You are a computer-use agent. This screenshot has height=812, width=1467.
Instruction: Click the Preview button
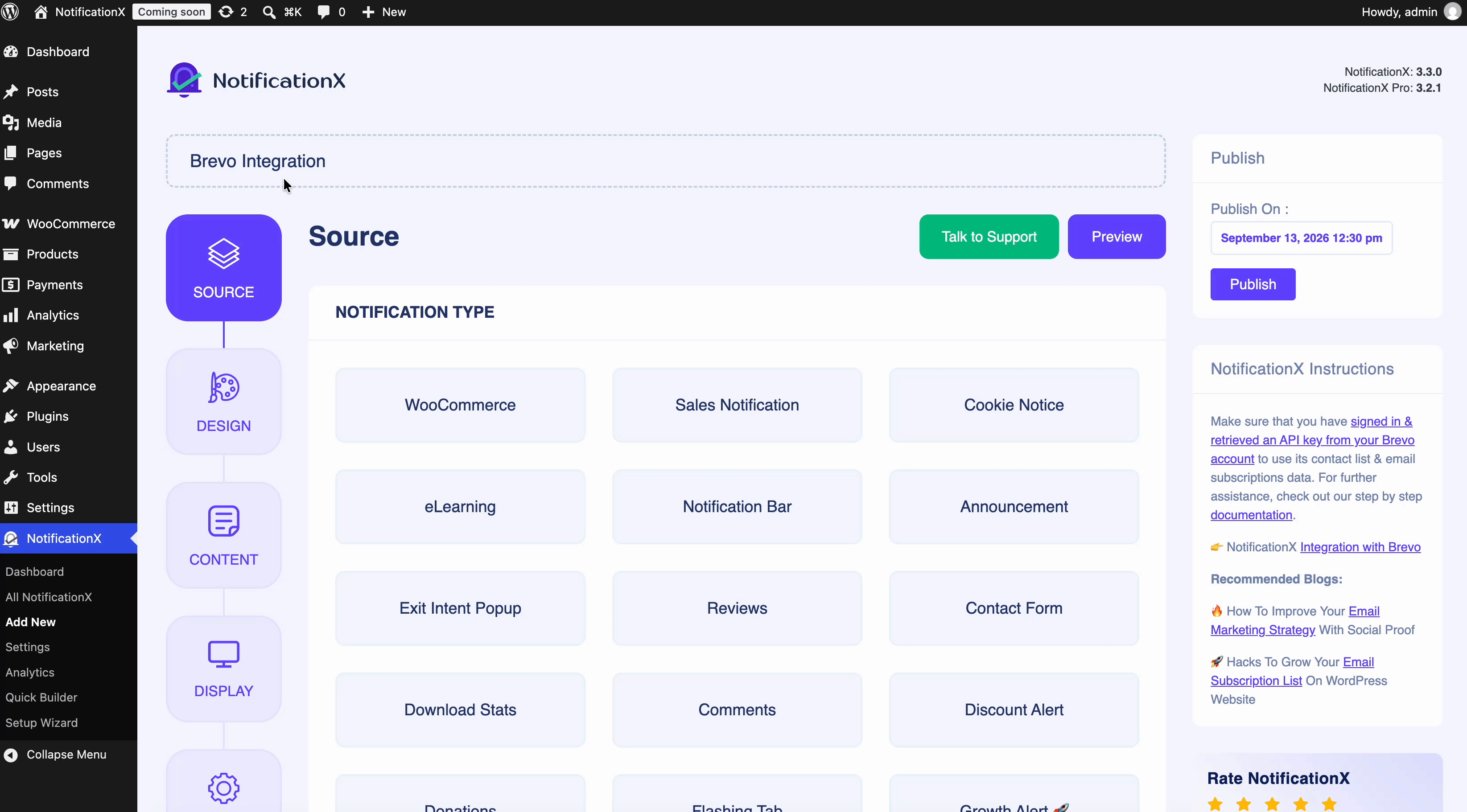(x=1116, y=237)
